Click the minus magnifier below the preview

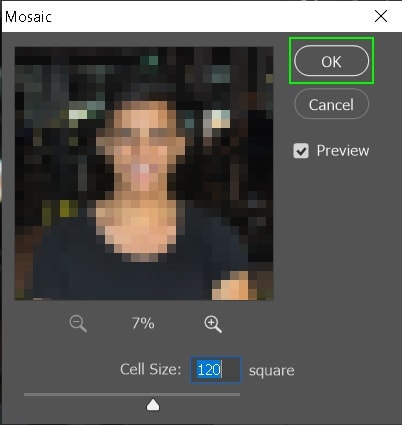click(x=78, y=324)
